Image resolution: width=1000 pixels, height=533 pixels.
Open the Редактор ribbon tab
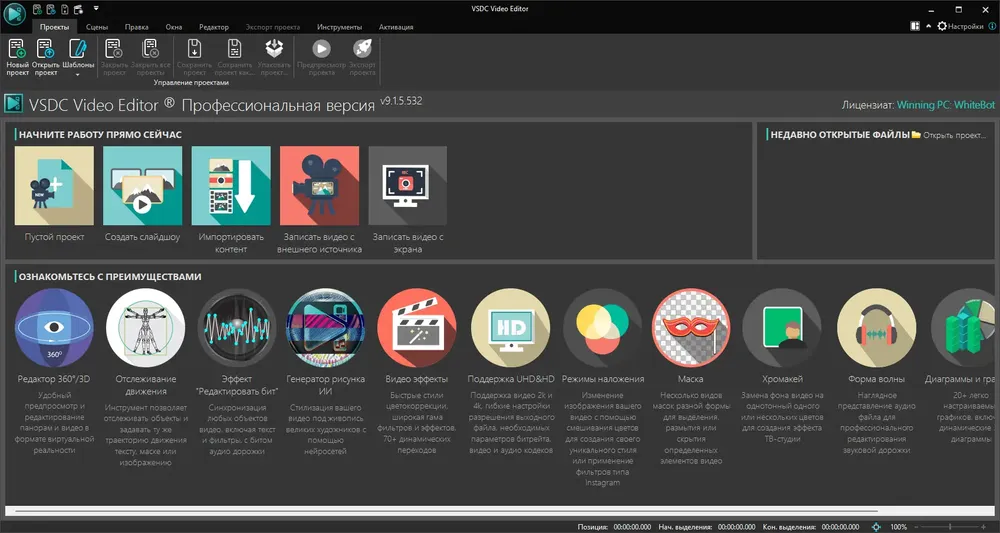pyautogui.click(x=214, y=27)
